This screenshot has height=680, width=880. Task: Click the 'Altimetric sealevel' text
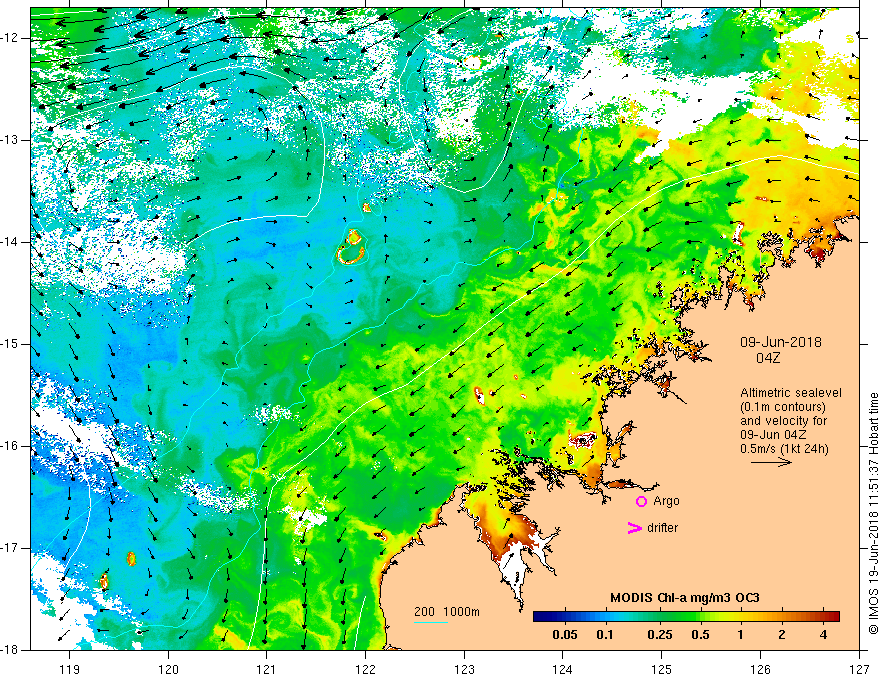point(791,393)
